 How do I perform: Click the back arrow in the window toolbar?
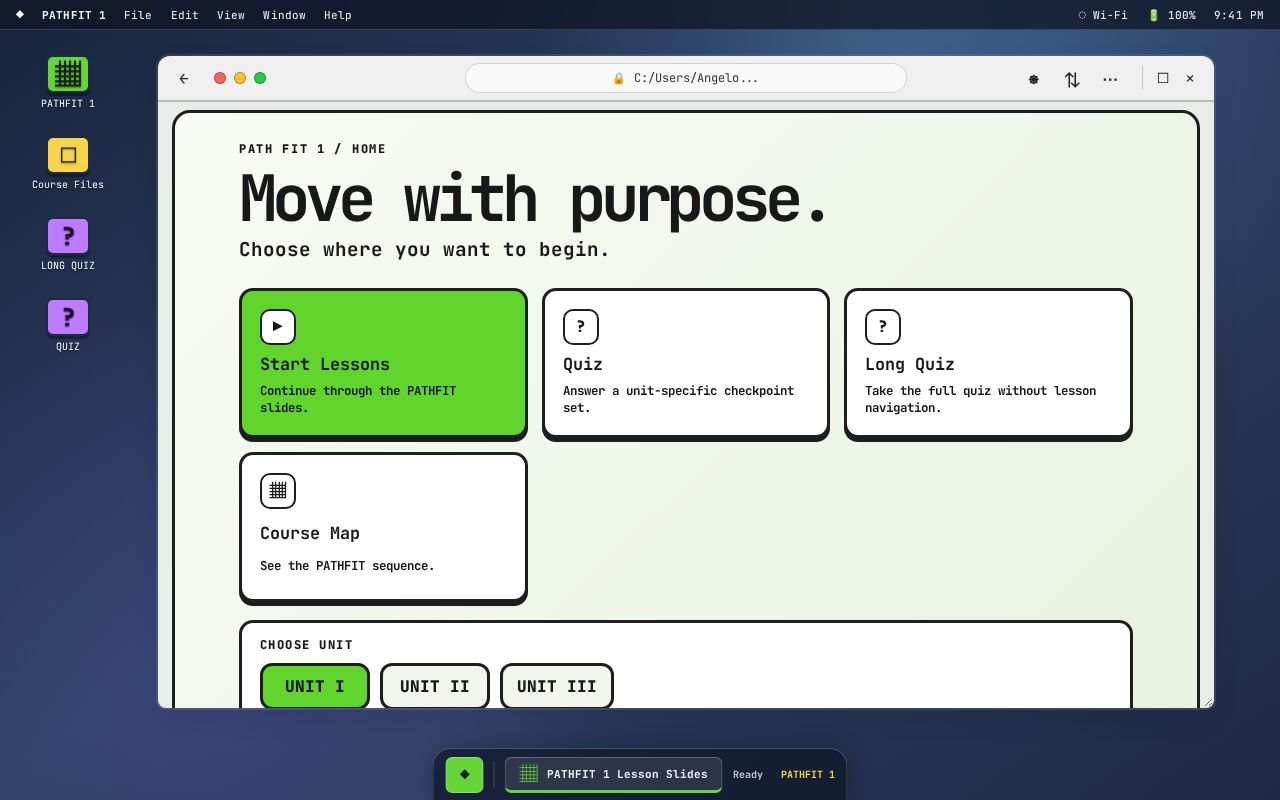click(x=184, y=78)
